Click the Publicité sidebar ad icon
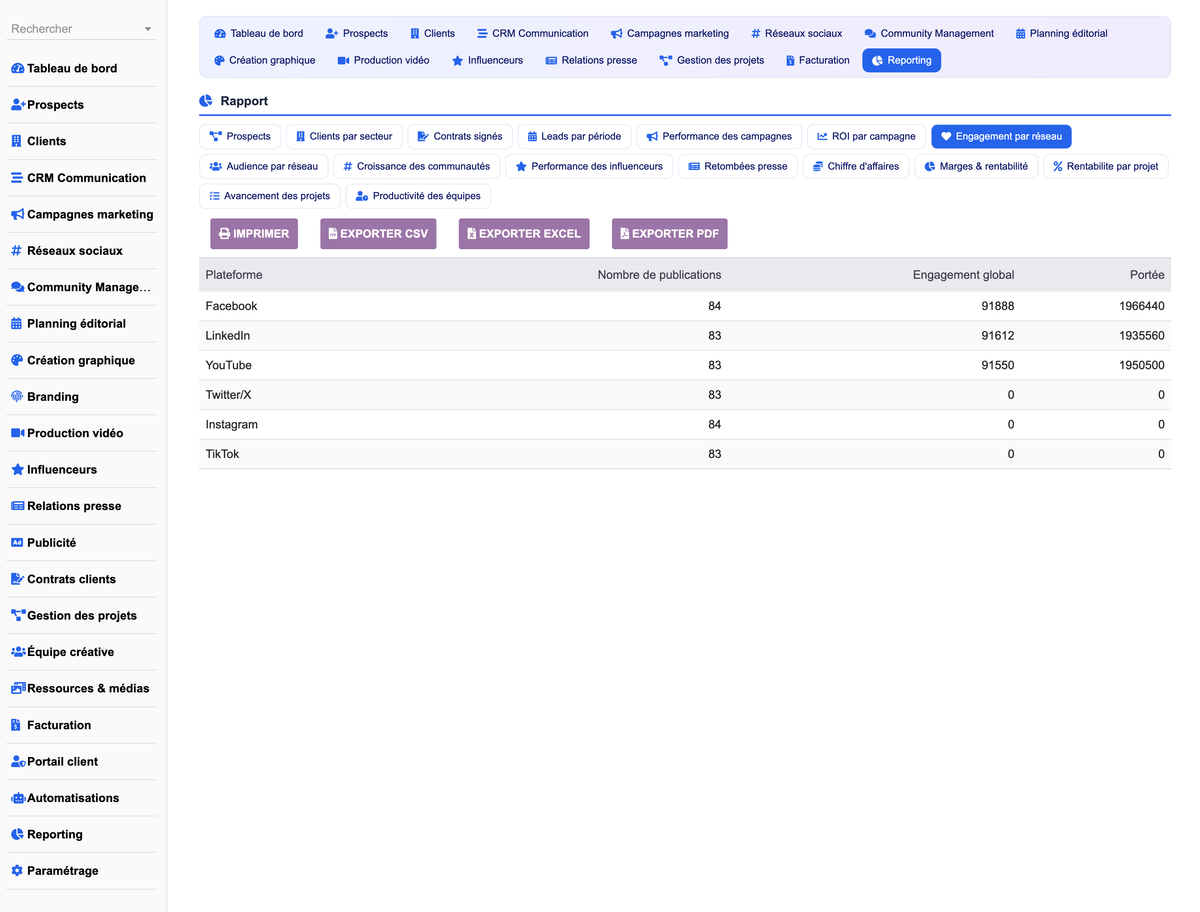 17,543
